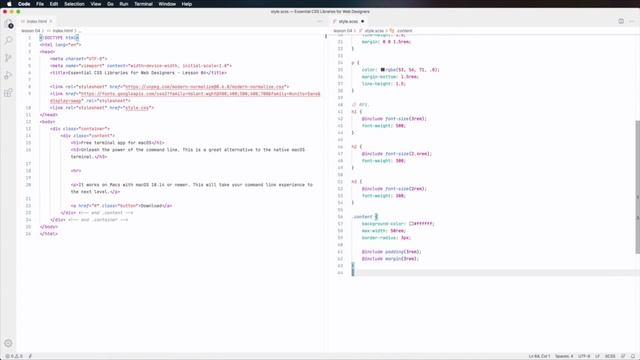Click '@include margin(3rem)' line

coord(390,259)
